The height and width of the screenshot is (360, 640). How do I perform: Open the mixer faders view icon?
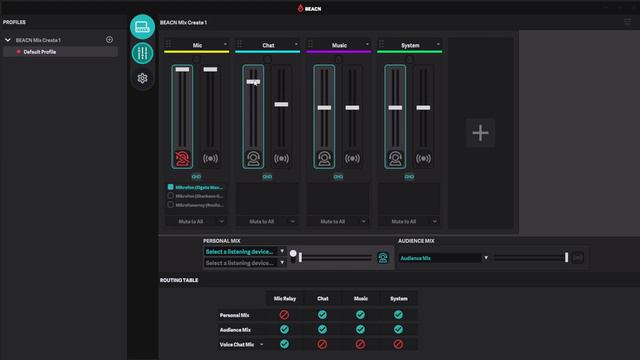pos(142,53)
